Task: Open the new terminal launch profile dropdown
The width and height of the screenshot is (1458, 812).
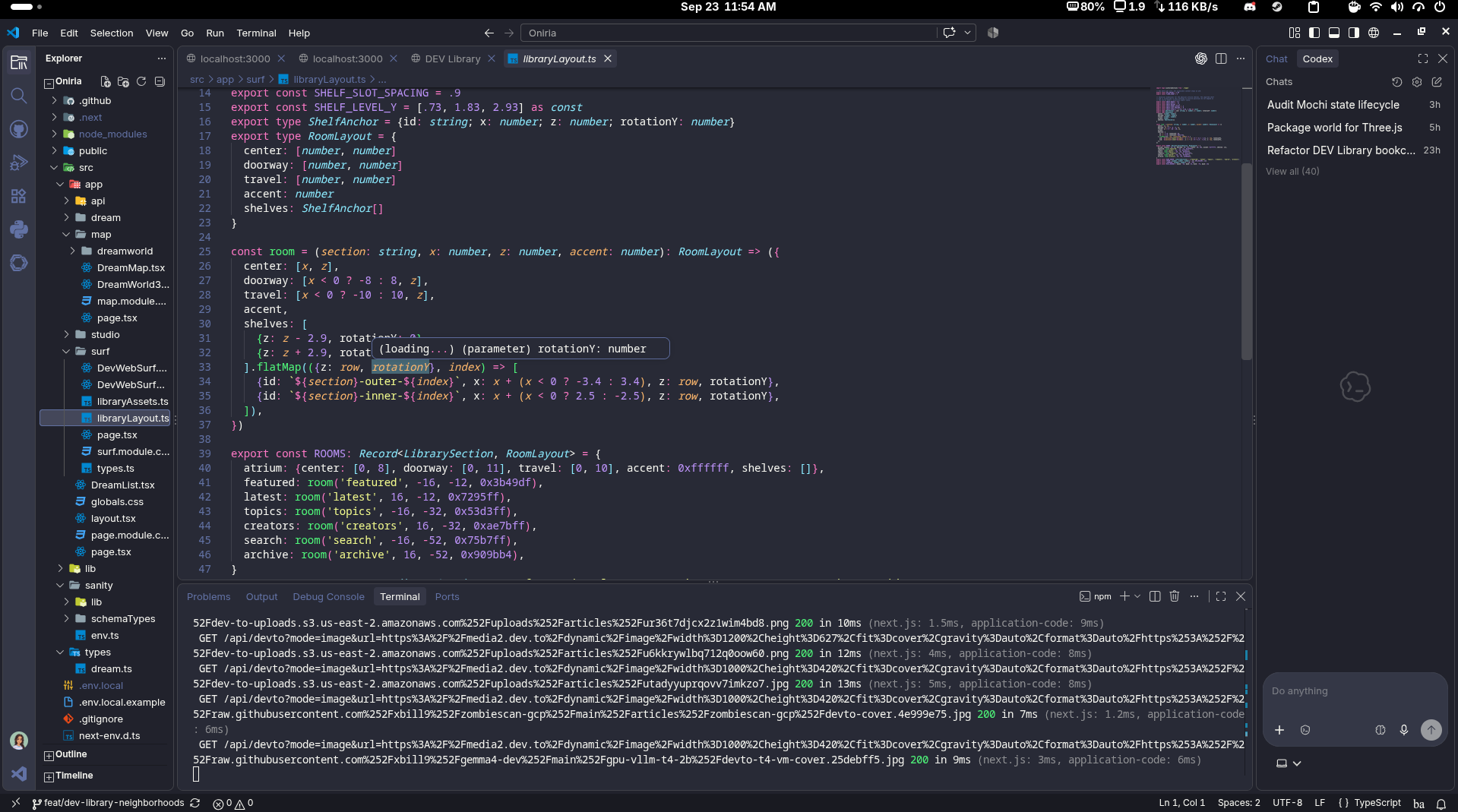Action: [x=1137, y=596]
